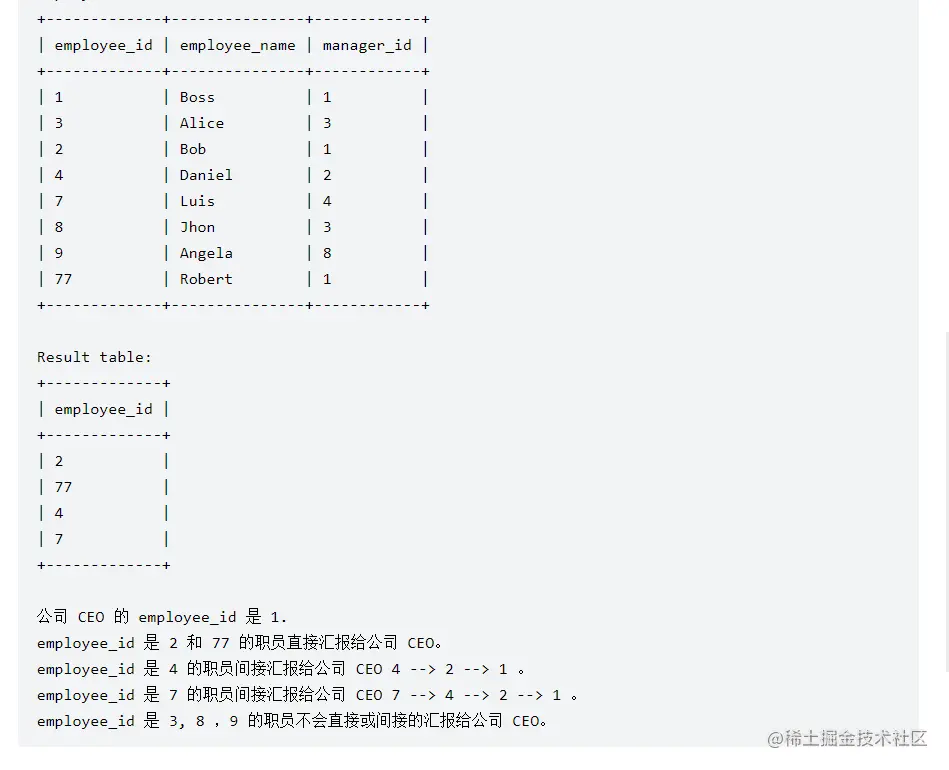Click the employee_id header in Result table

click(103, 409)
